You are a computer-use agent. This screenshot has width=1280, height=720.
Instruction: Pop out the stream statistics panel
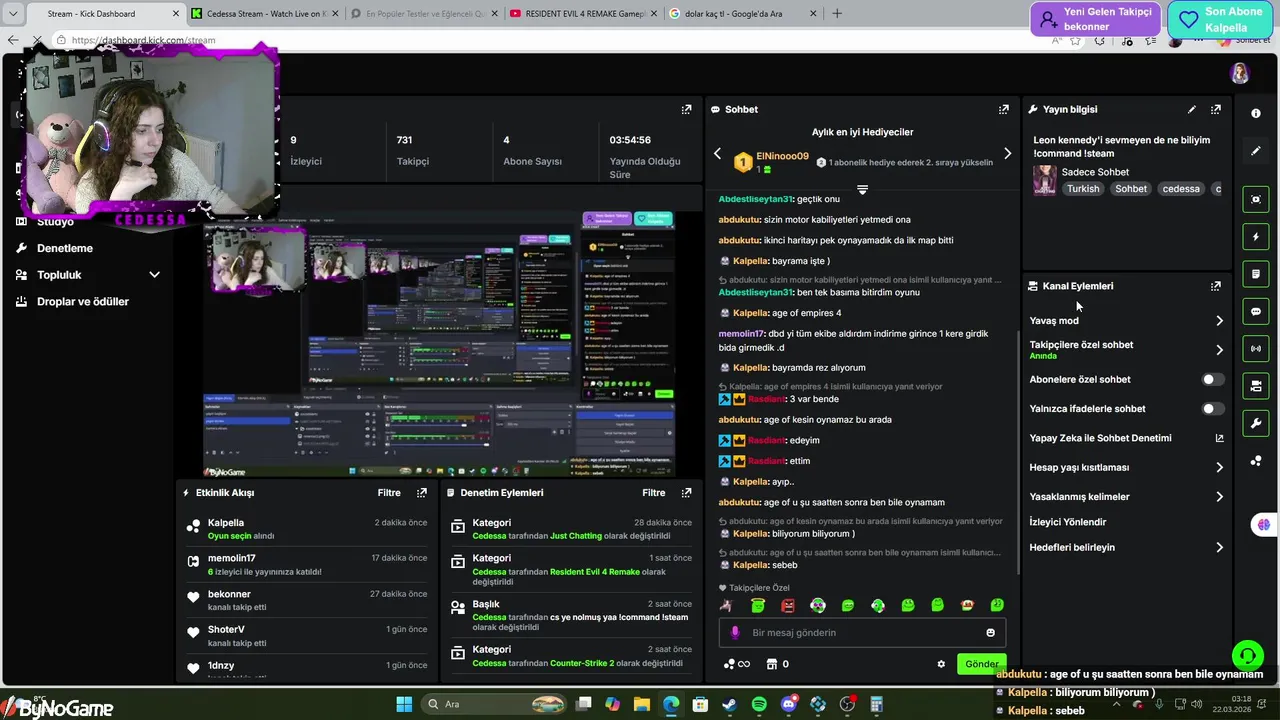click(x=686, y=110)
